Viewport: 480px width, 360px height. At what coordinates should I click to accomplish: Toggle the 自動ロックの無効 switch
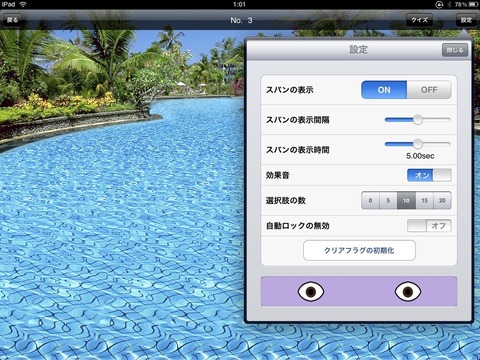click(429, 226)
